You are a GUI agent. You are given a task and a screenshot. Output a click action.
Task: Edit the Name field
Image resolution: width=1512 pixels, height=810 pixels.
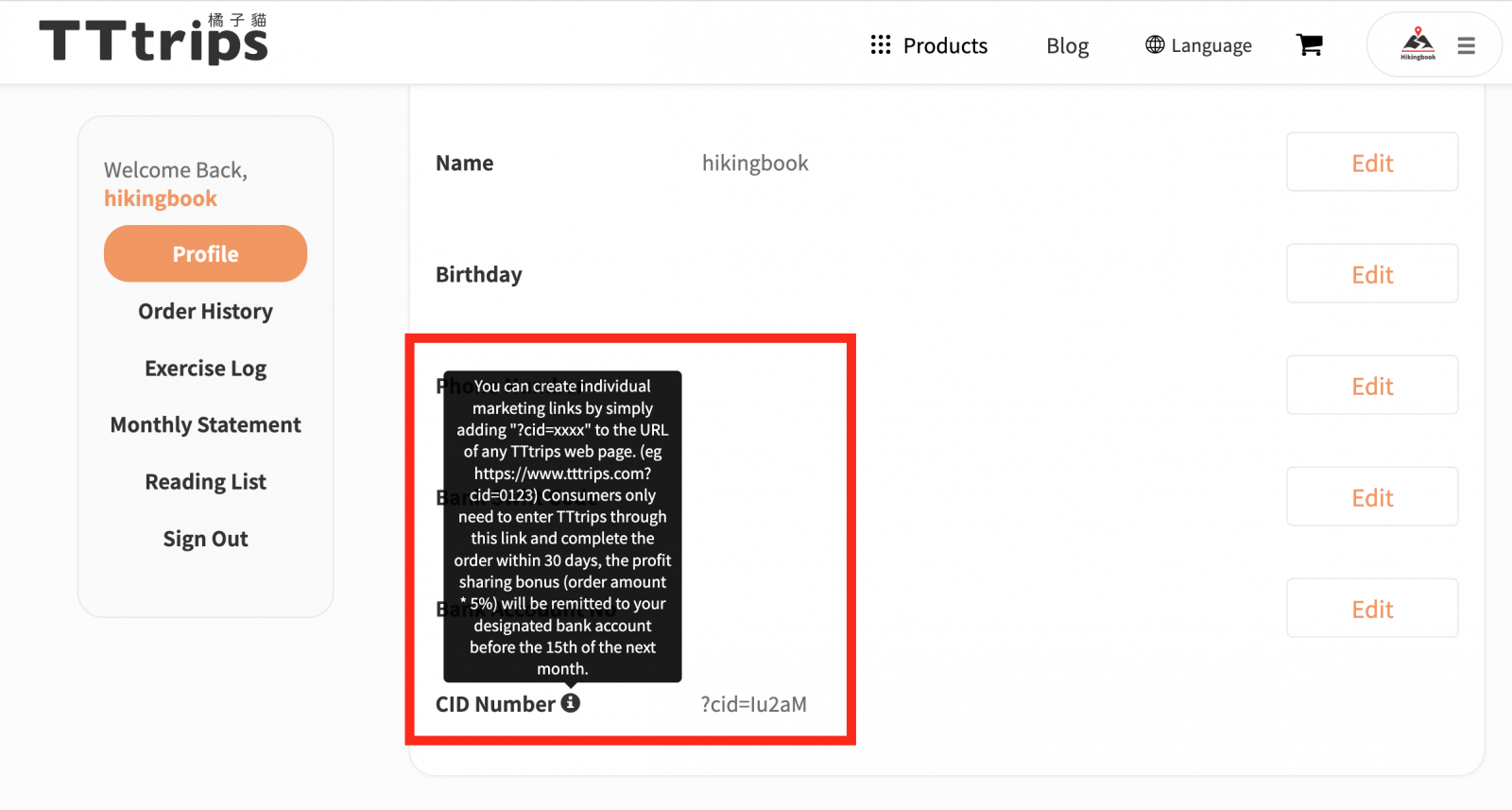click(1372, 162)
